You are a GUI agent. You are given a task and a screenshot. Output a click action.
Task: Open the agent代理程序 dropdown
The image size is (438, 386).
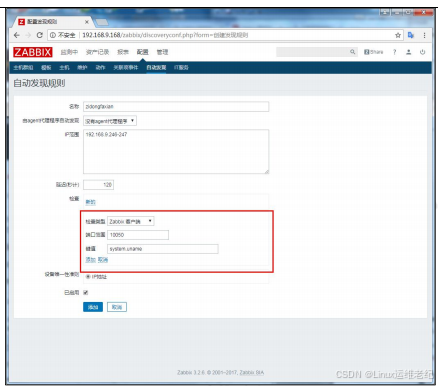pos(110,121)
